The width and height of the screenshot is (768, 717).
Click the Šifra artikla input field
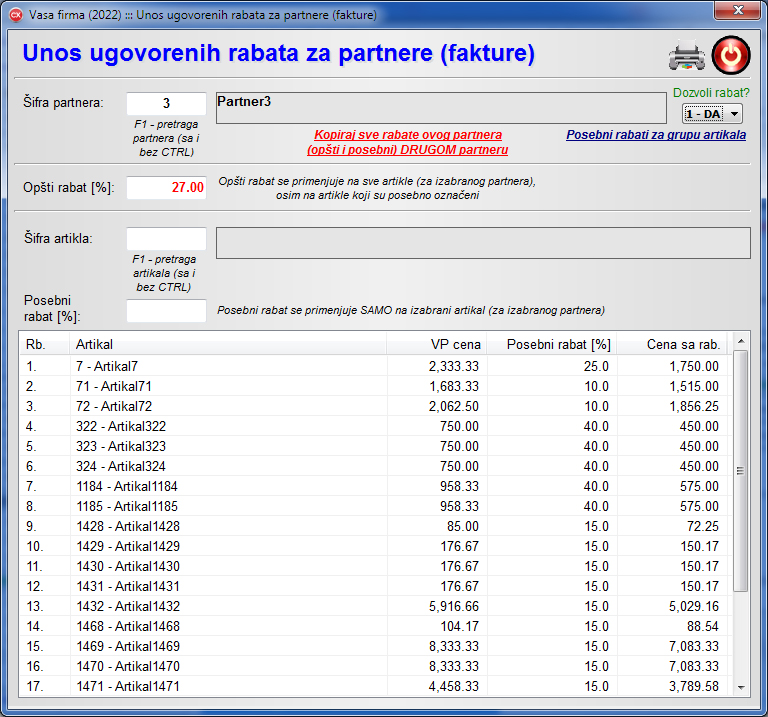[x=167, y=239]
